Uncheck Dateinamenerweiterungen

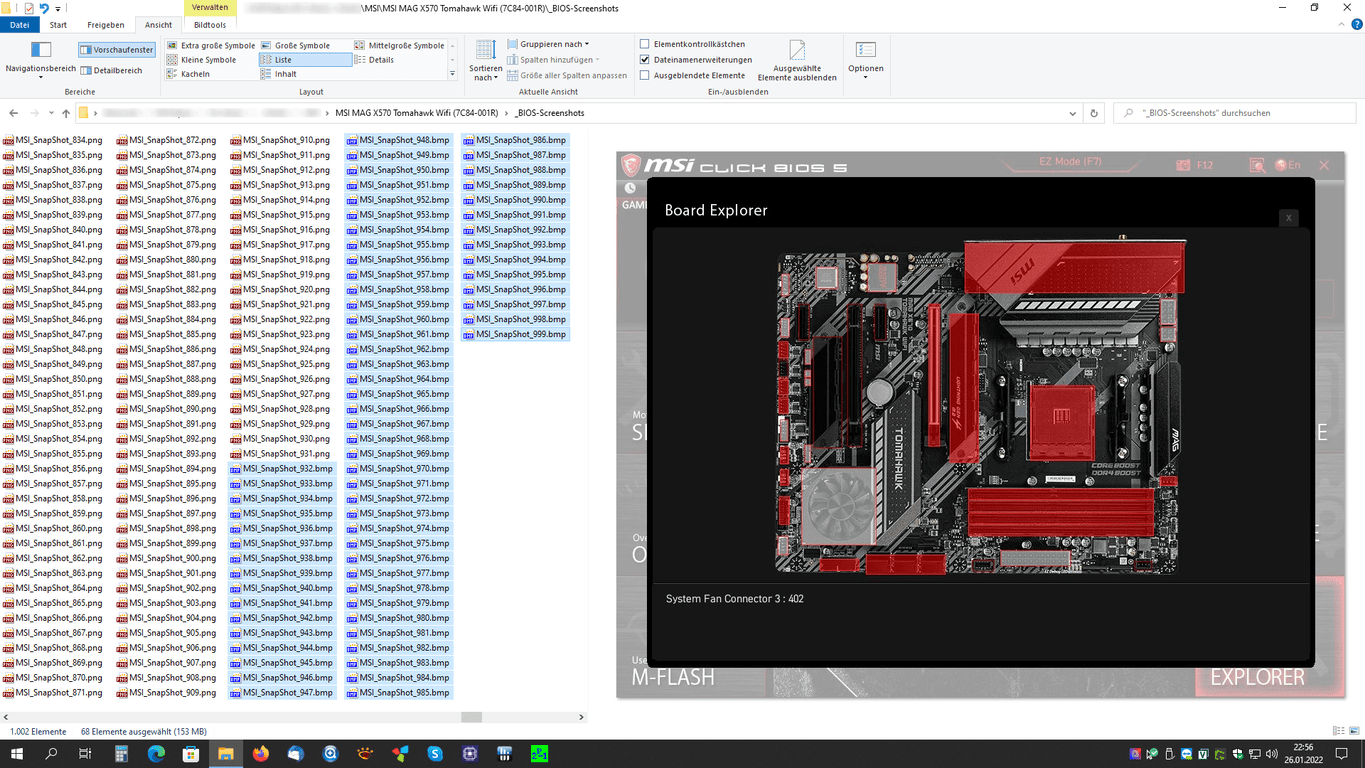[x=644, y=60]
